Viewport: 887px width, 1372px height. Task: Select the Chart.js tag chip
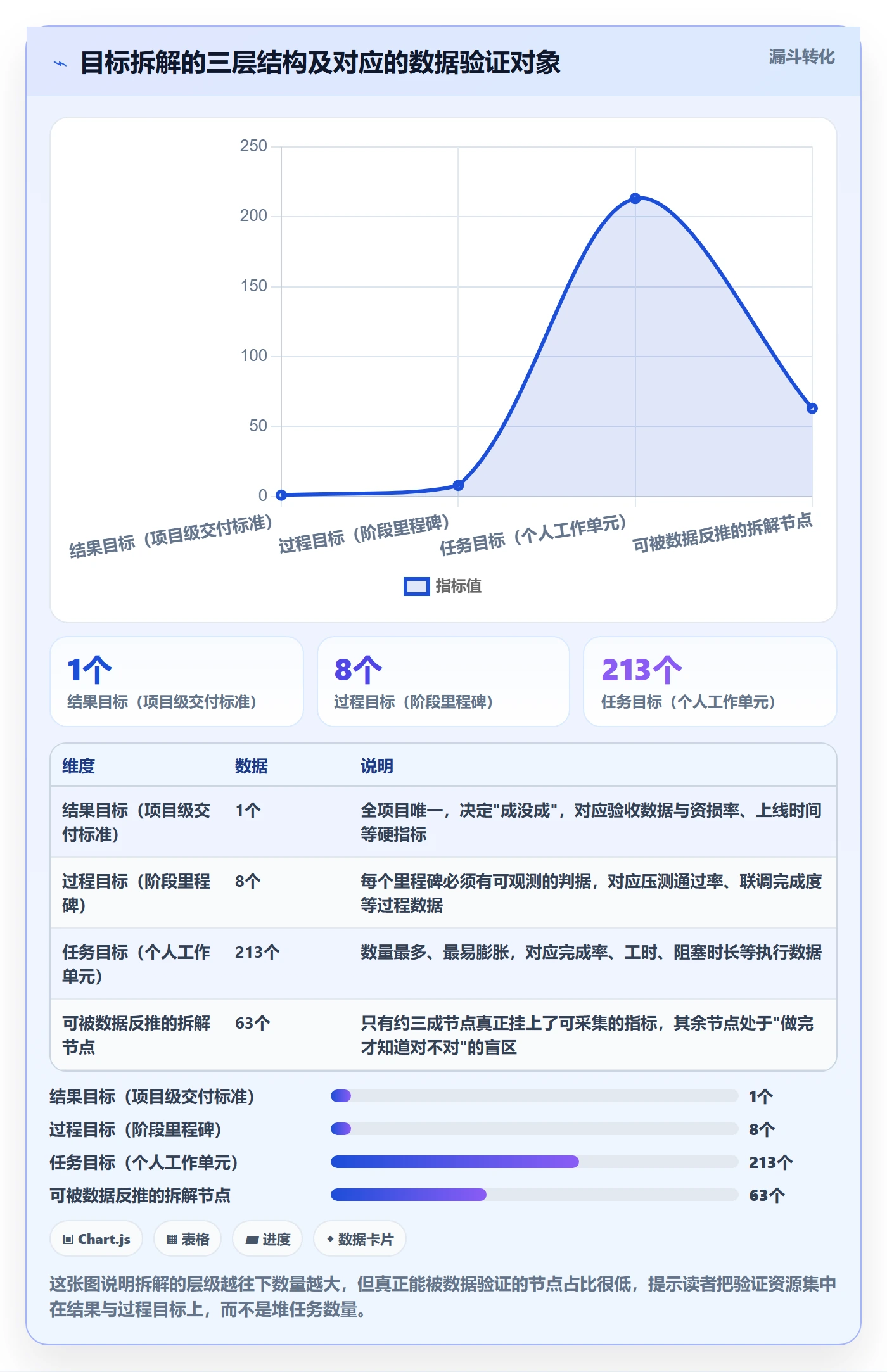[x=96, y=1239]
